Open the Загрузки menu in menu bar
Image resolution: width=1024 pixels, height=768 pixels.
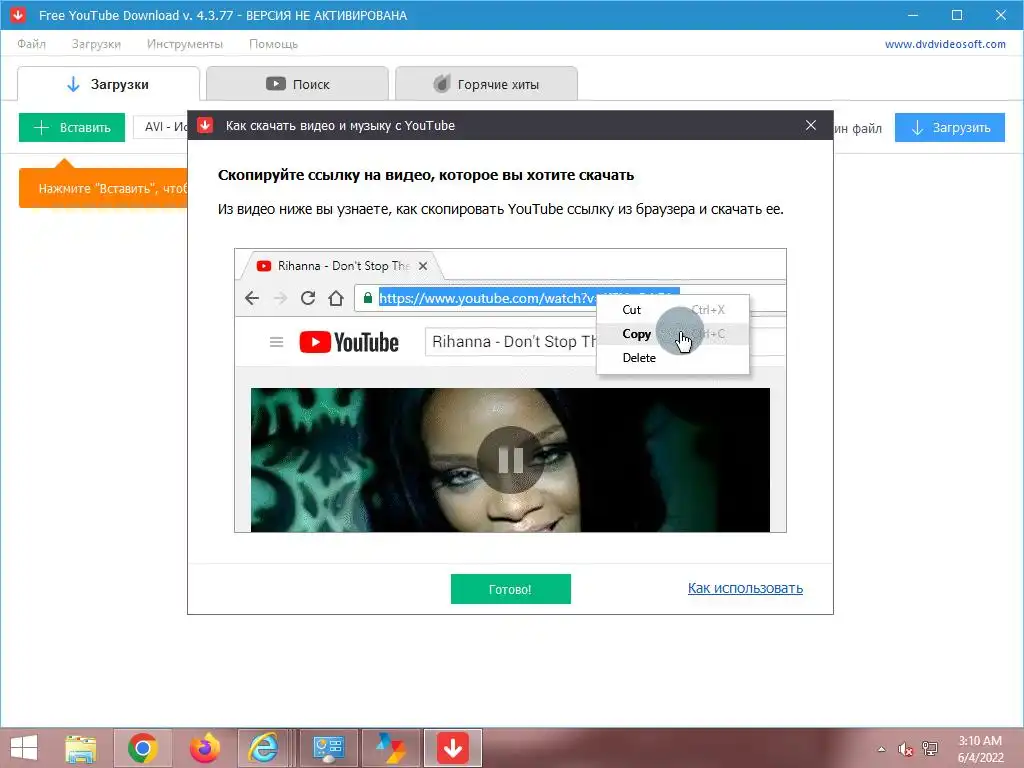[96, 44]
